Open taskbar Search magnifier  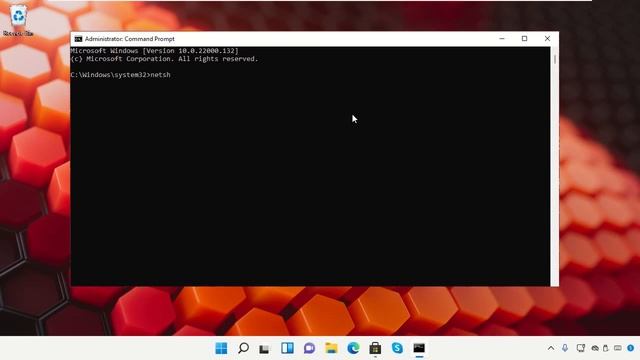[243, 348]
